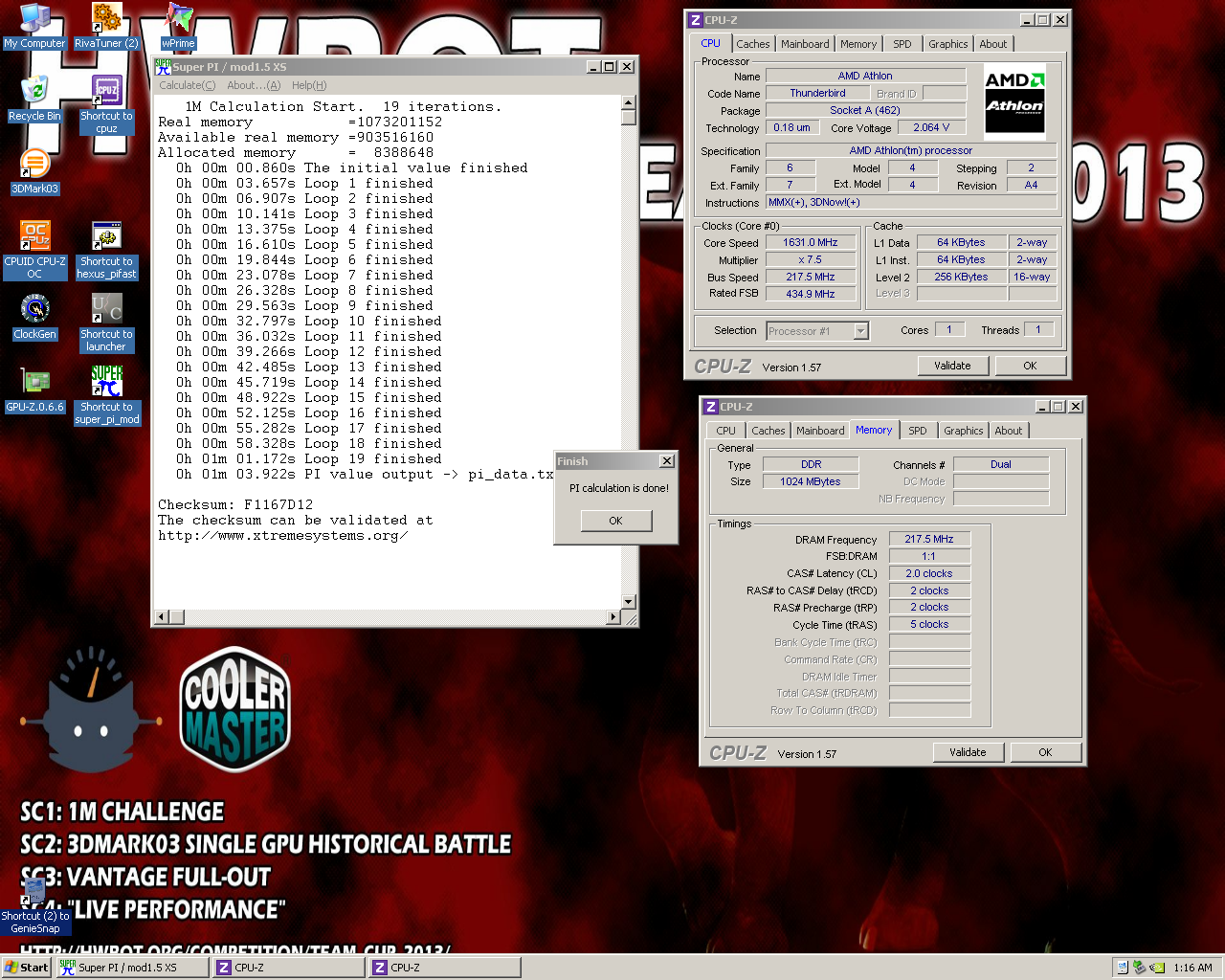Click Super PI horizontal scrollbar left arrow

point(162,617)
